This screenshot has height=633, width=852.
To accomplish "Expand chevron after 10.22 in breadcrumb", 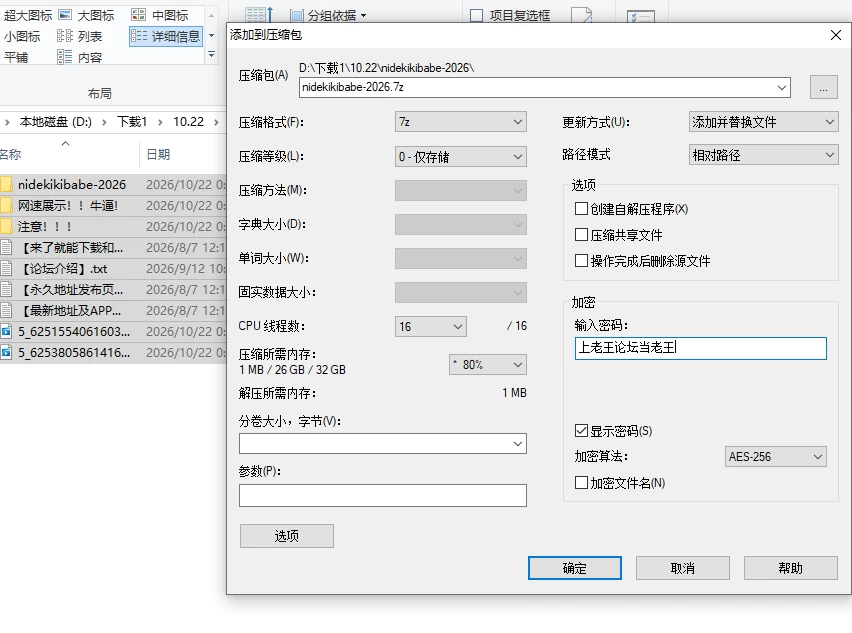I will pos(216,122).
